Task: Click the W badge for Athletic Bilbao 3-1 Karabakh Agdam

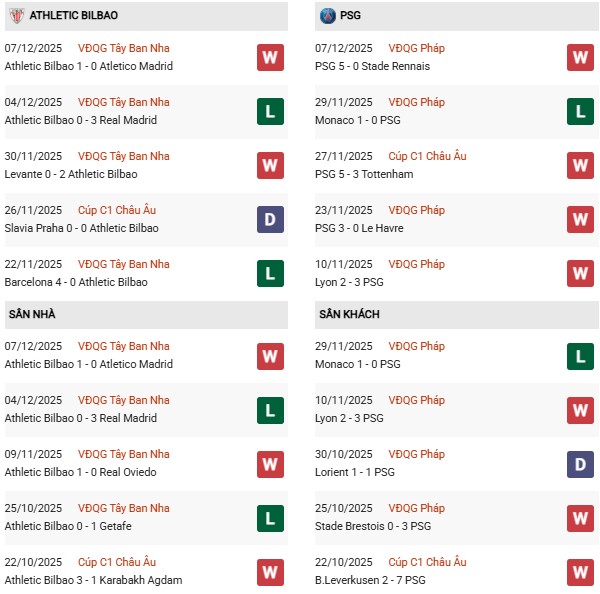Action: coord(270,571)
